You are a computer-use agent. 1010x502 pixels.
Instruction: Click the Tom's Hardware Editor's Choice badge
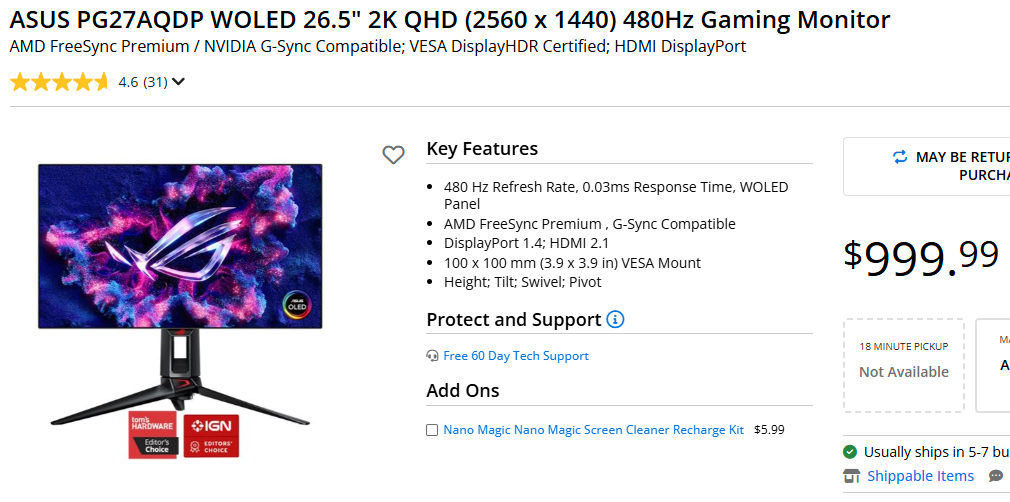click(x=152, y=434)
